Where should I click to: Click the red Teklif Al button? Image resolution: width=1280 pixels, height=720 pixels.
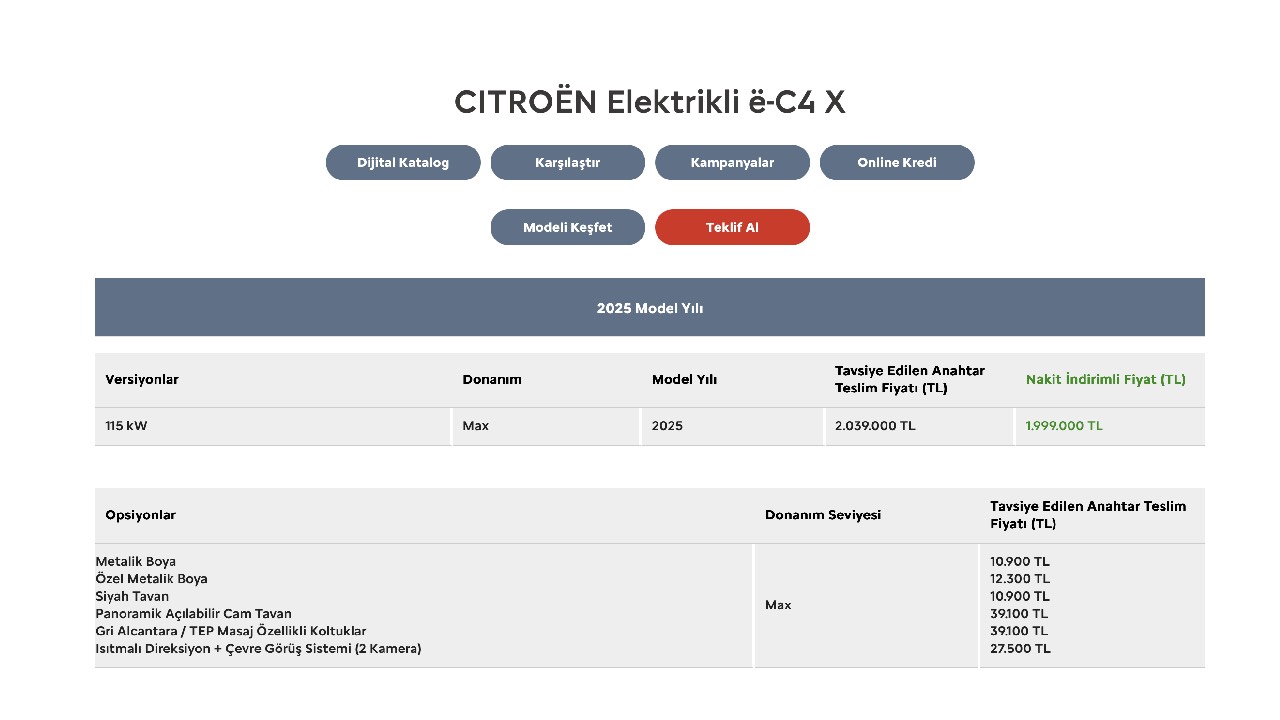pos(732,227)
